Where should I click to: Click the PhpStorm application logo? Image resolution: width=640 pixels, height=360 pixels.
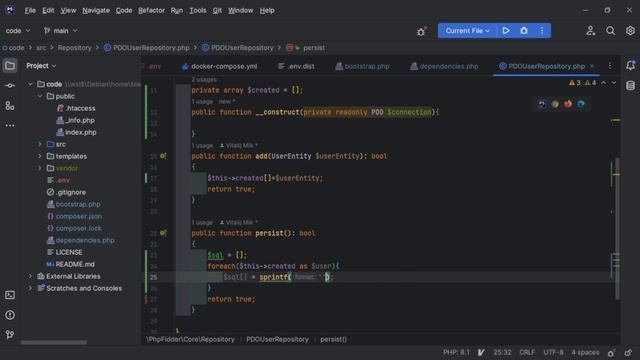(x=10, y=10)
